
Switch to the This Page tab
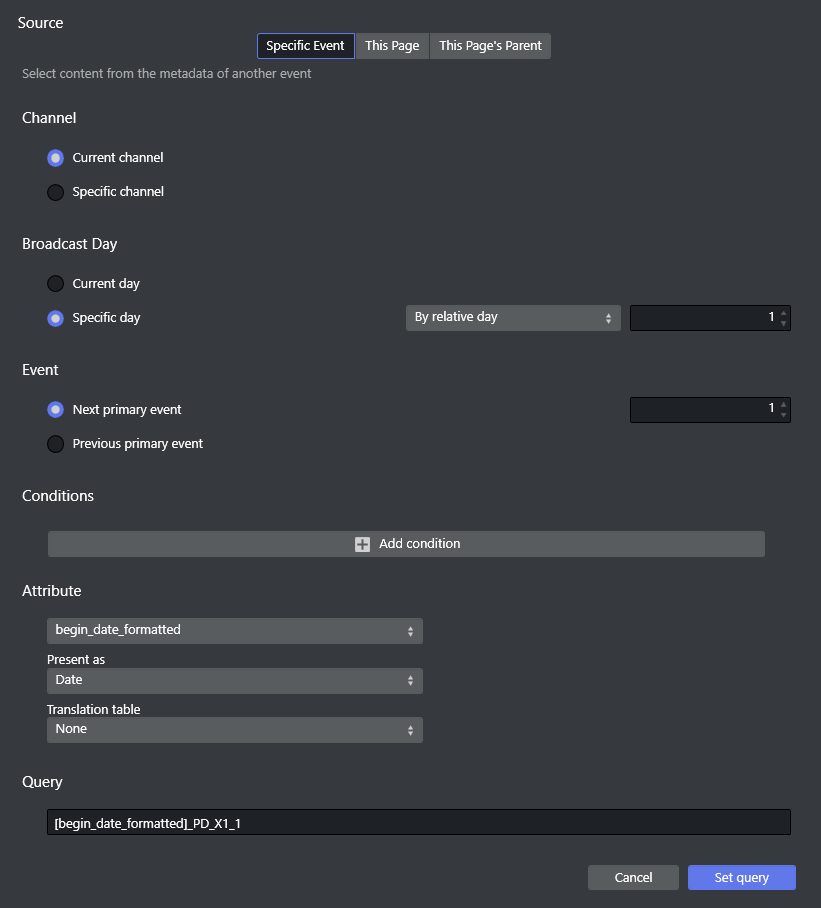[x=392, y=46]
